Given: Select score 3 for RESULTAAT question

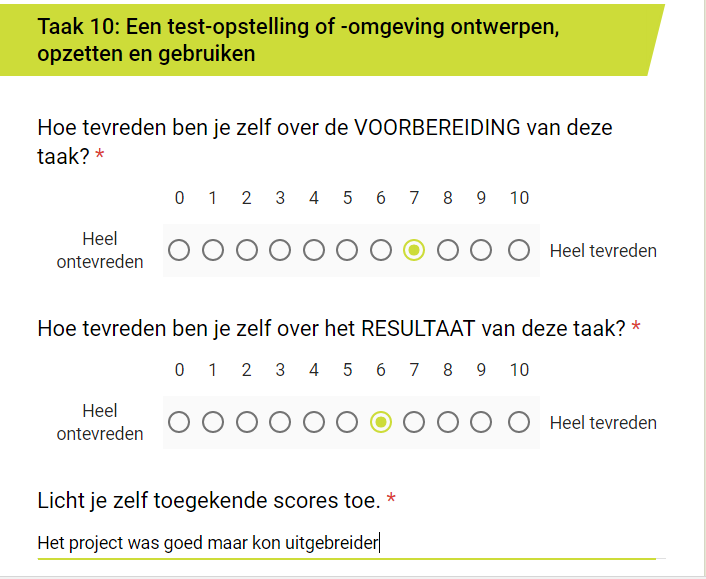Looking at the screenshot, I should [x=280, y=422].
